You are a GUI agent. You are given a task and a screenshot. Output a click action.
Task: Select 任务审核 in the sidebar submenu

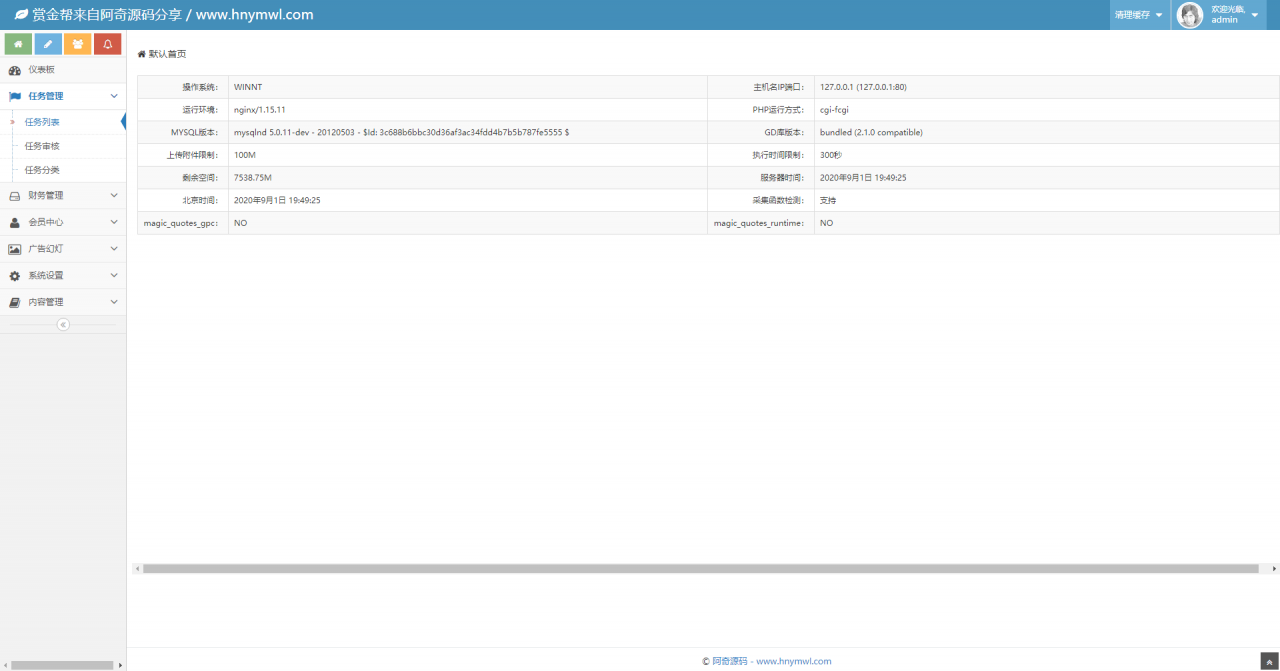(42, 146)
